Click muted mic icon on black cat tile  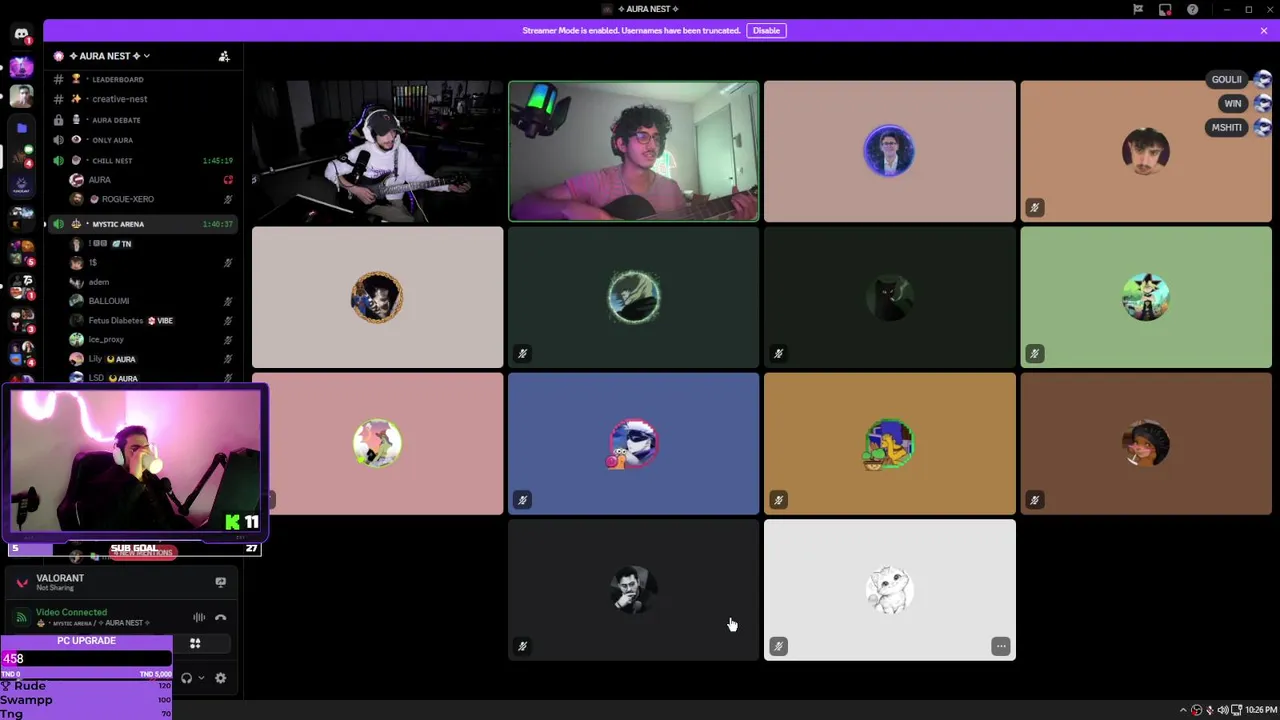[x=778, y=354]
